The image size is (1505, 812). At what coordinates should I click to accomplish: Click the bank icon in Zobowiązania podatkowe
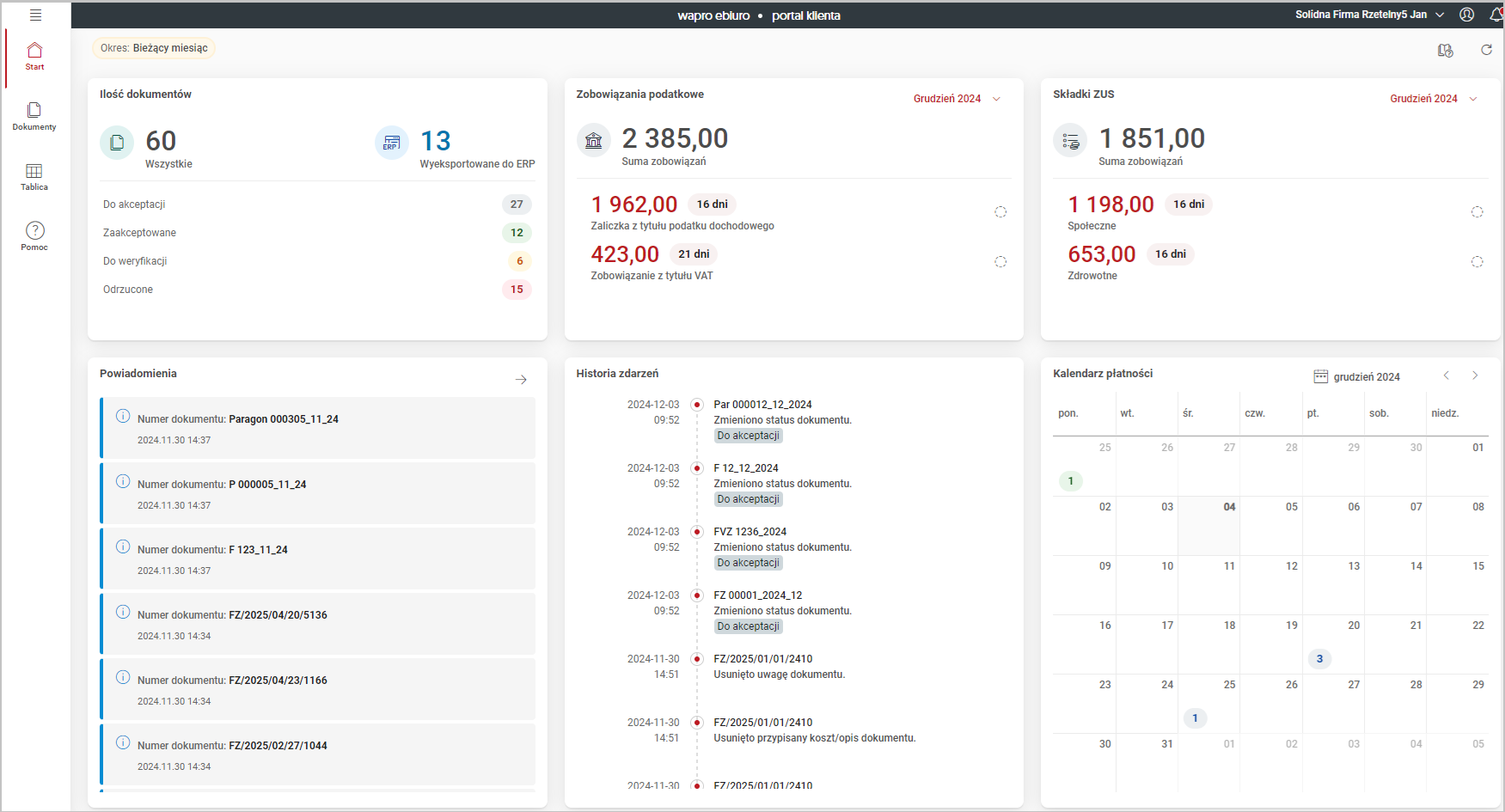[594, 141]
